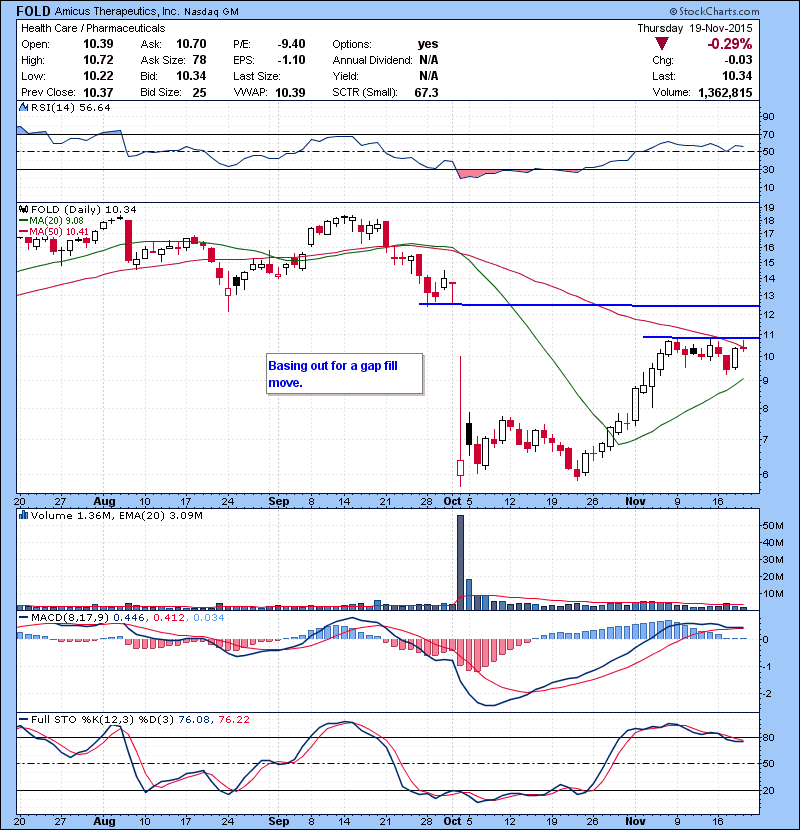Image resolution: width=800 pixels, height=830 pixels.
Task: Click the VWAP value 10.39
Action: pyautogui.click(x=290, y=92)
